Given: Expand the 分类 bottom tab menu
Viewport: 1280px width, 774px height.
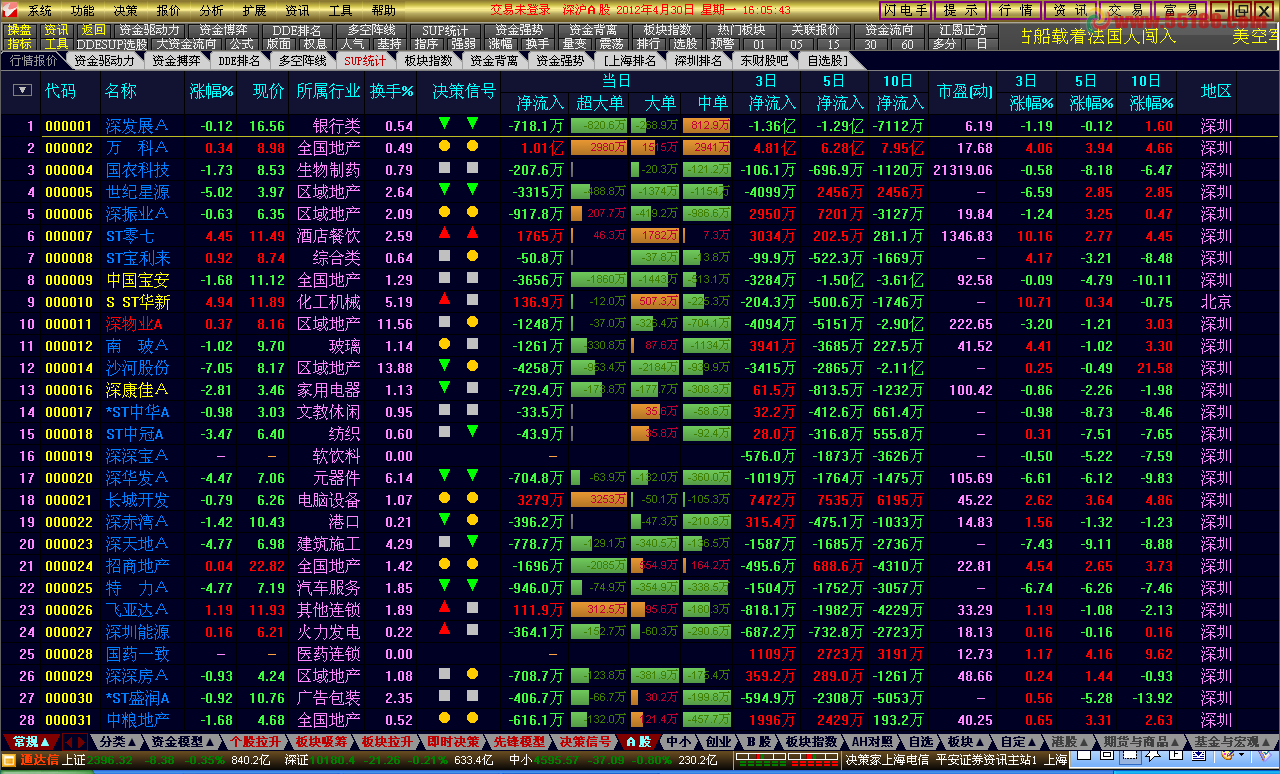Looking at the screenshot, I should point(117,742).
